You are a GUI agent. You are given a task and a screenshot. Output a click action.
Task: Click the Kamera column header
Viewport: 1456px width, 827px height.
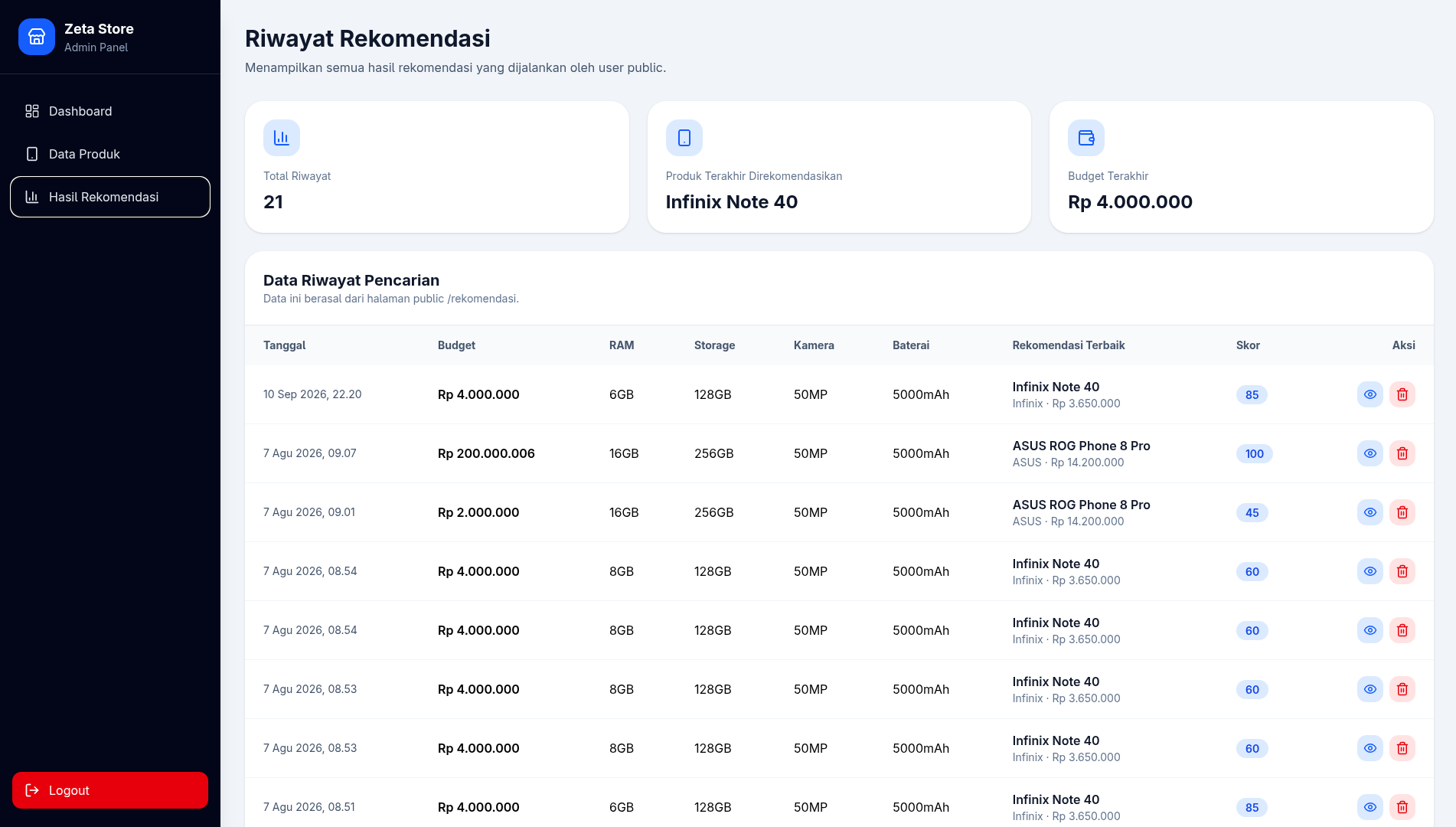[814, 345]
